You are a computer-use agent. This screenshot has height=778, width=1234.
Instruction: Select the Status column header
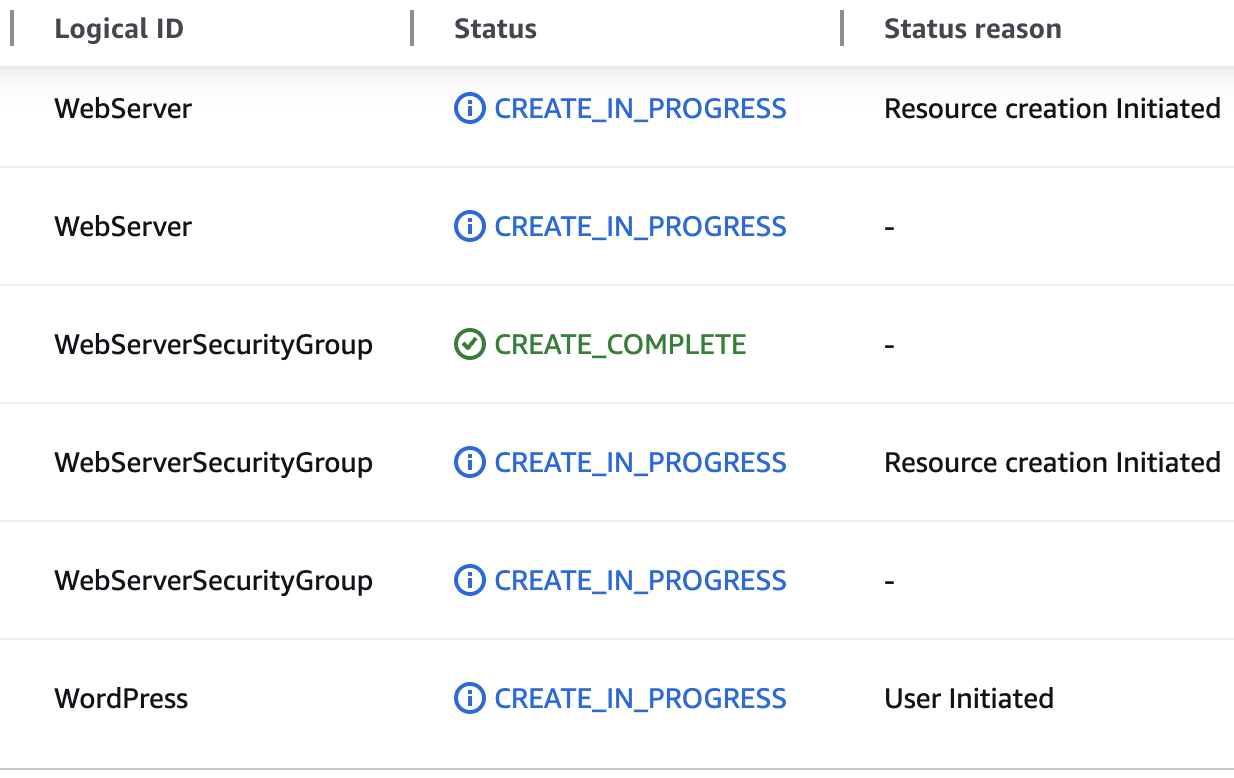[495, 28]
